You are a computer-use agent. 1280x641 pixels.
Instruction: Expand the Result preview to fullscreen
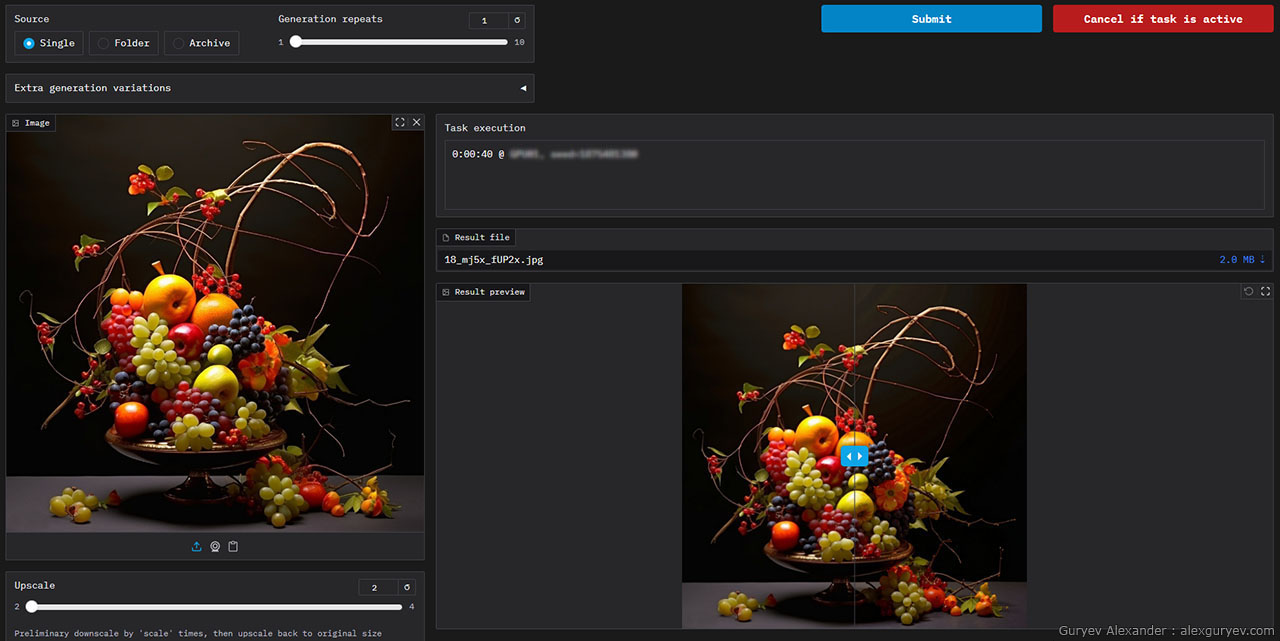(1265, 291)
